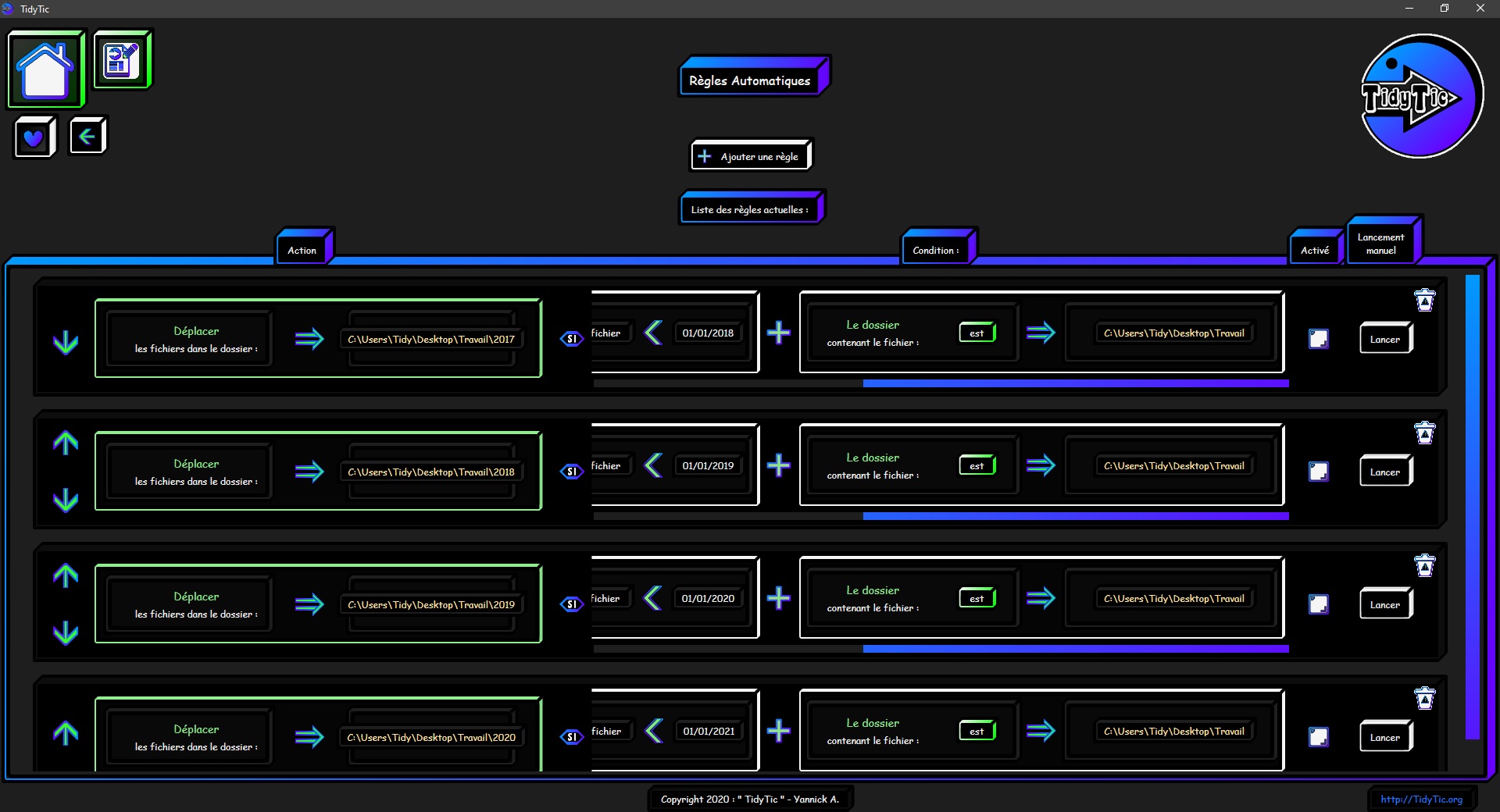Delete the Travail\2020 rule with trash icon

point(1425,699)
